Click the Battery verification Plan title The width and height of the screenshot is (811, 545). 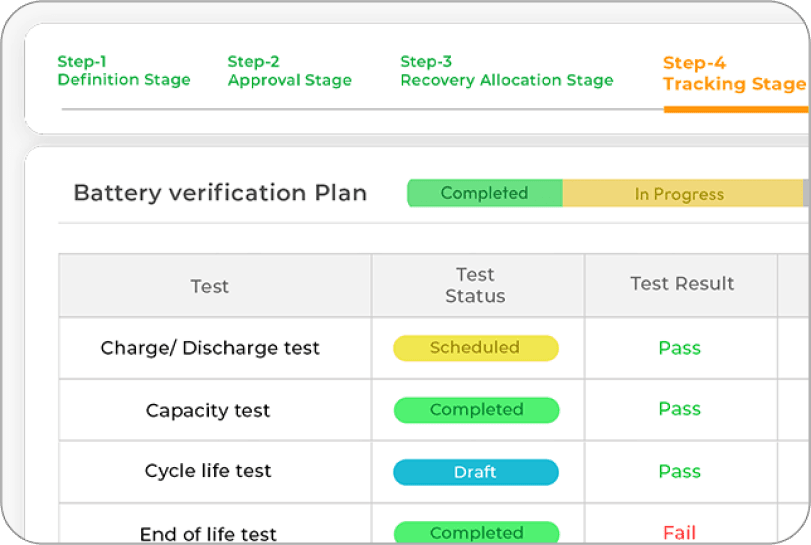220,193
